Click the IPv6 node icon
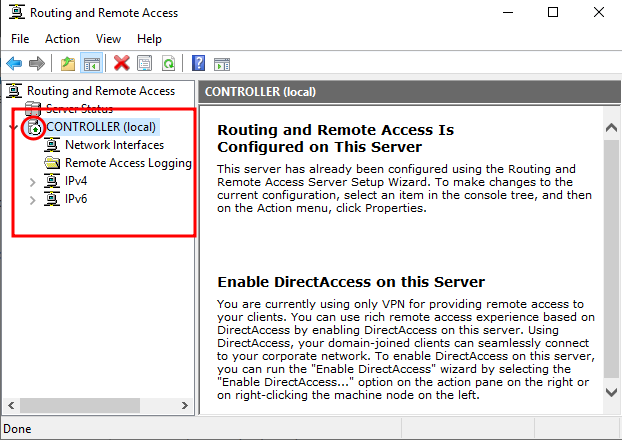This screenshot has width=622, height=440. (52, 199)
